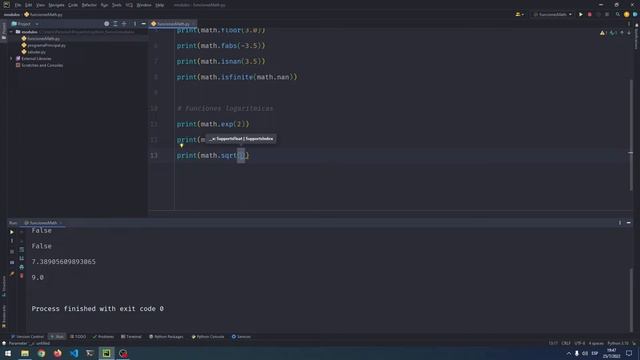Click the Run panel Soft-Wrap icon
The width and height of the screenshot is (640, 360).
pos(22,249)
